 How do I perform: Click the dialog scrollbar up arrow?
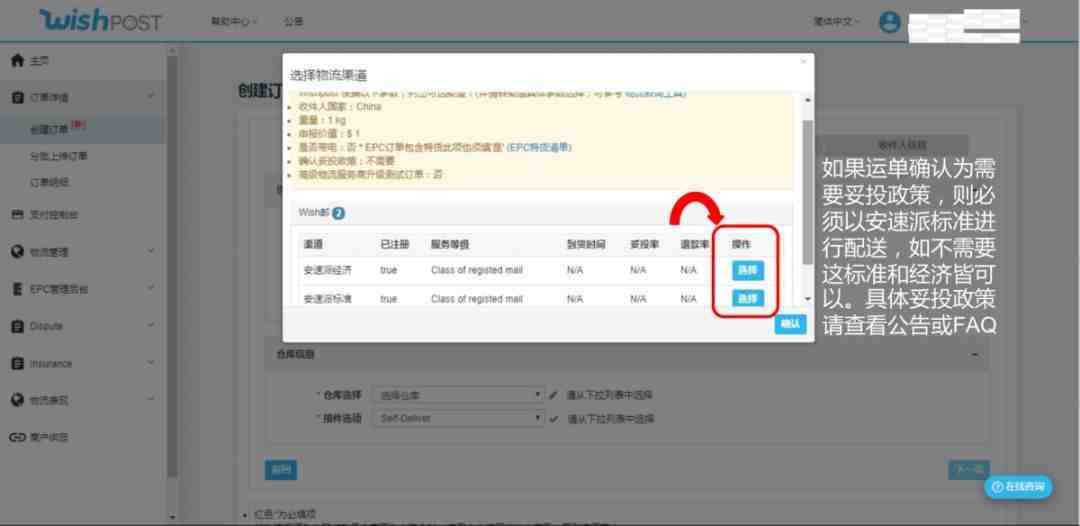coord(807,99)
